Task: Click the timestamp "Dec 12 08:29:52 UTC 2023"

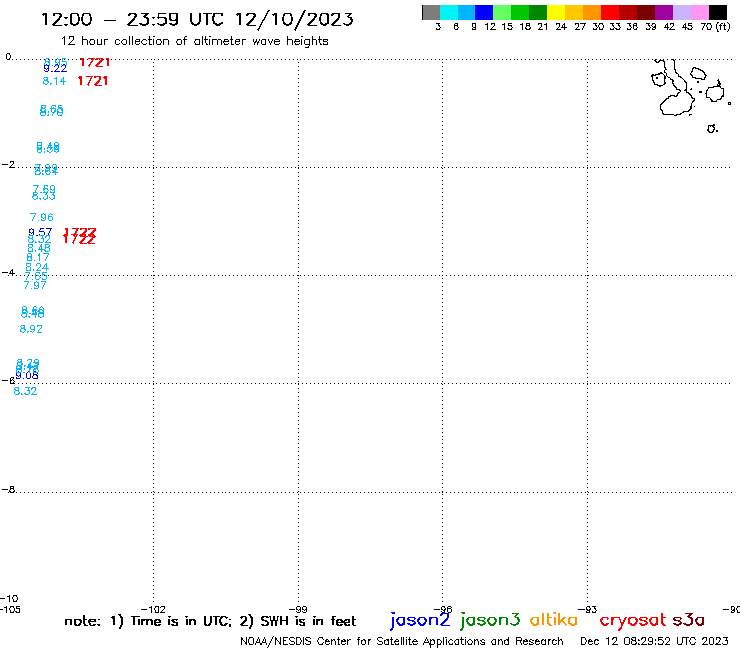Action: tap(654, 642)
